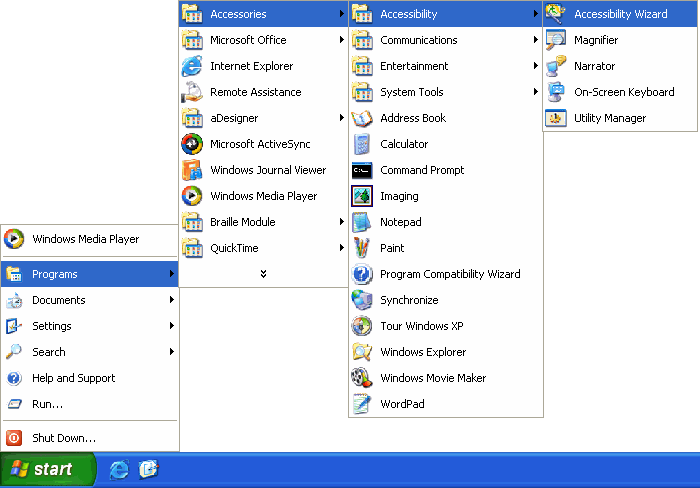The width and height of the screenshot is (700, 488).
Task: Launch Internet Explorer from Quick Launch bar
Action: [x=119, y=470]
